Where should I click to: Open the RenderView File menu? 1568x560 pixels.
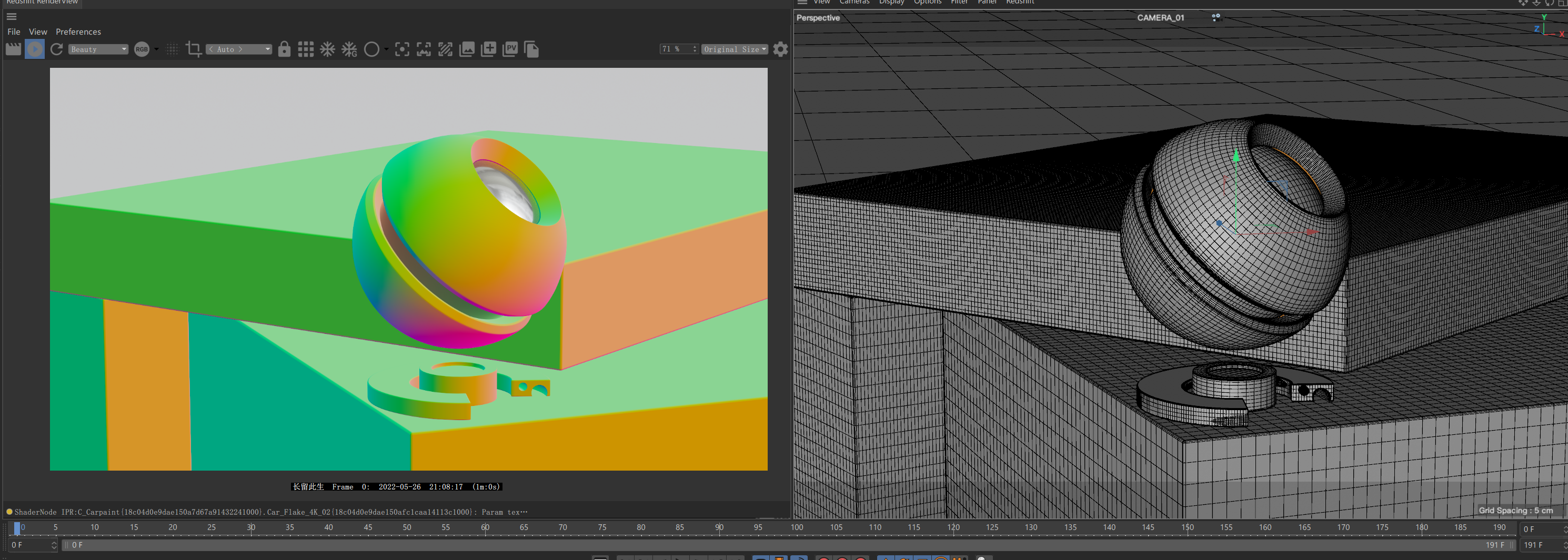pos(14,32)
